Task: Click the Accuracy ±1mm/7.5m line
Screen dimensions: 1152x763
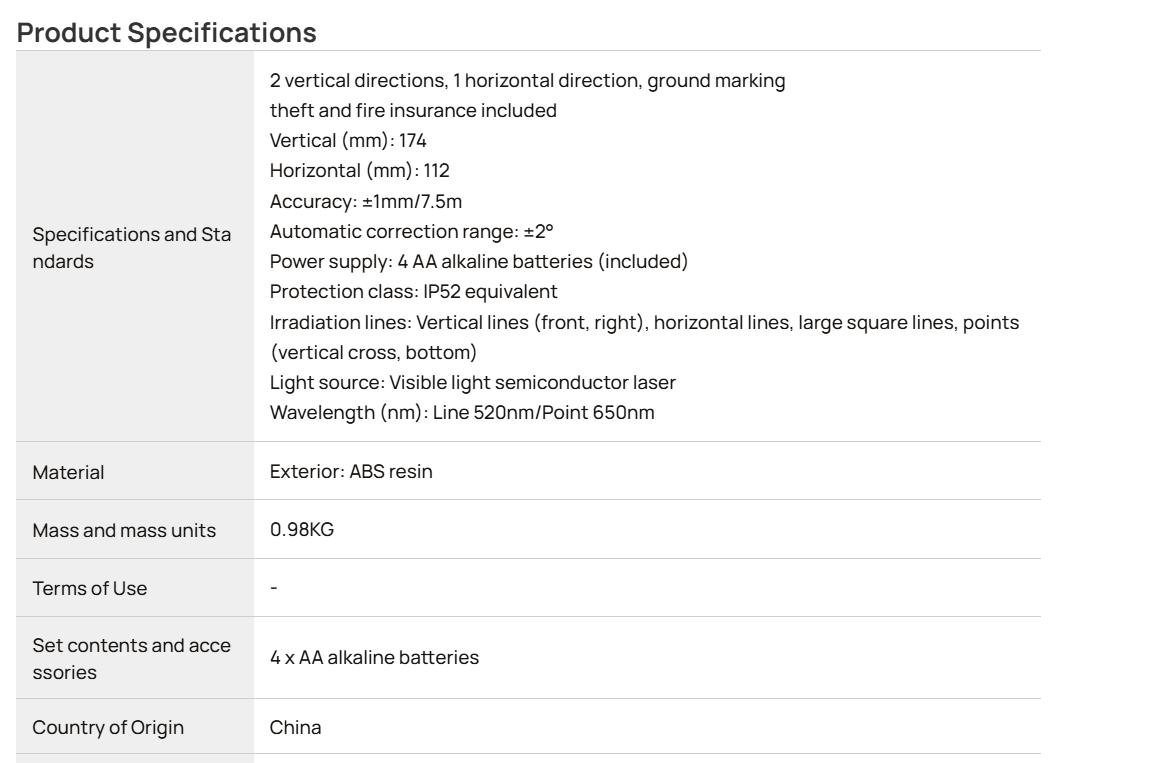Action: tap(366, 201)
